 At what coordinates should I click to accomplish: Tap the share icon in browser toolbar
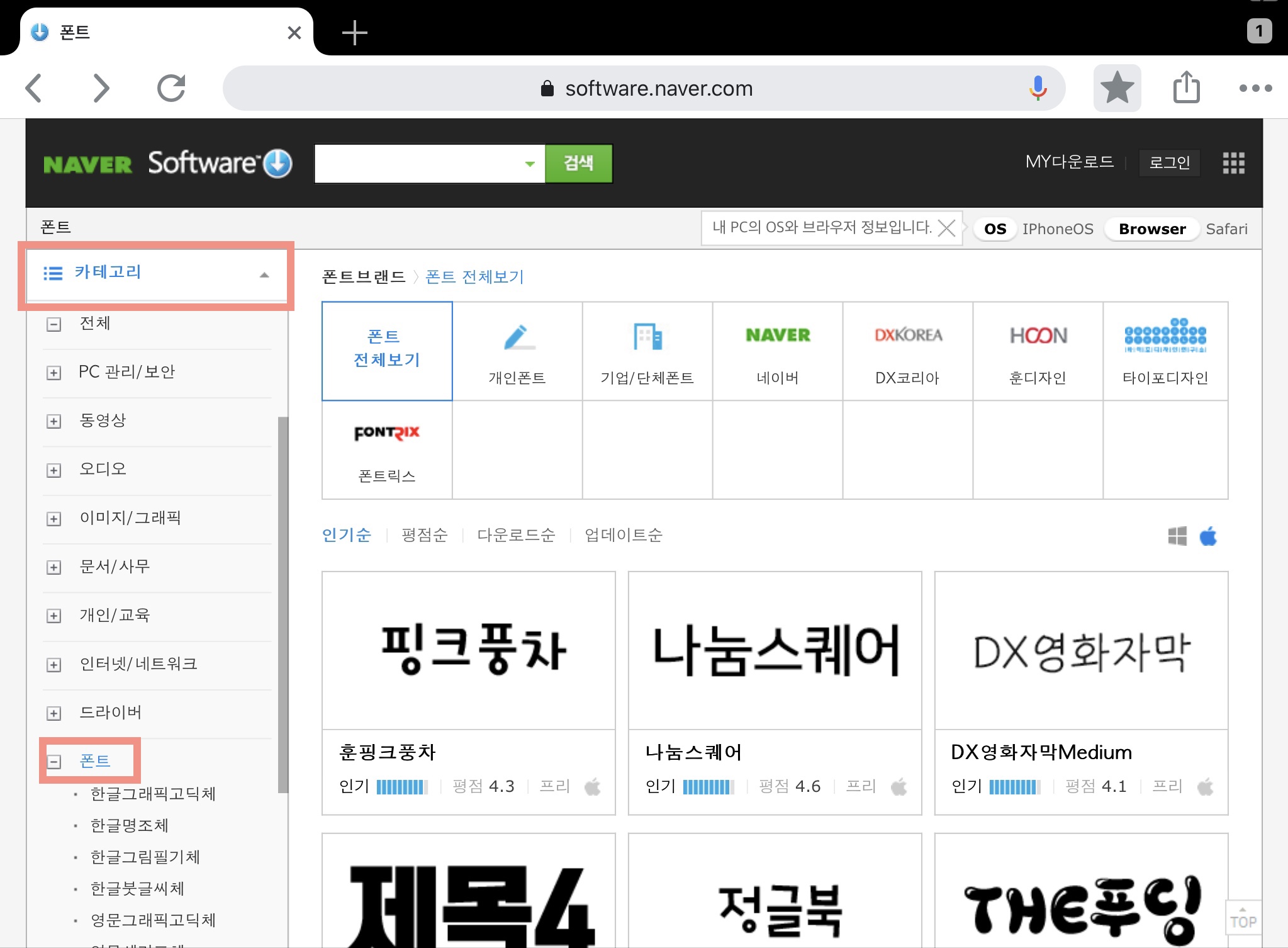1186,88
